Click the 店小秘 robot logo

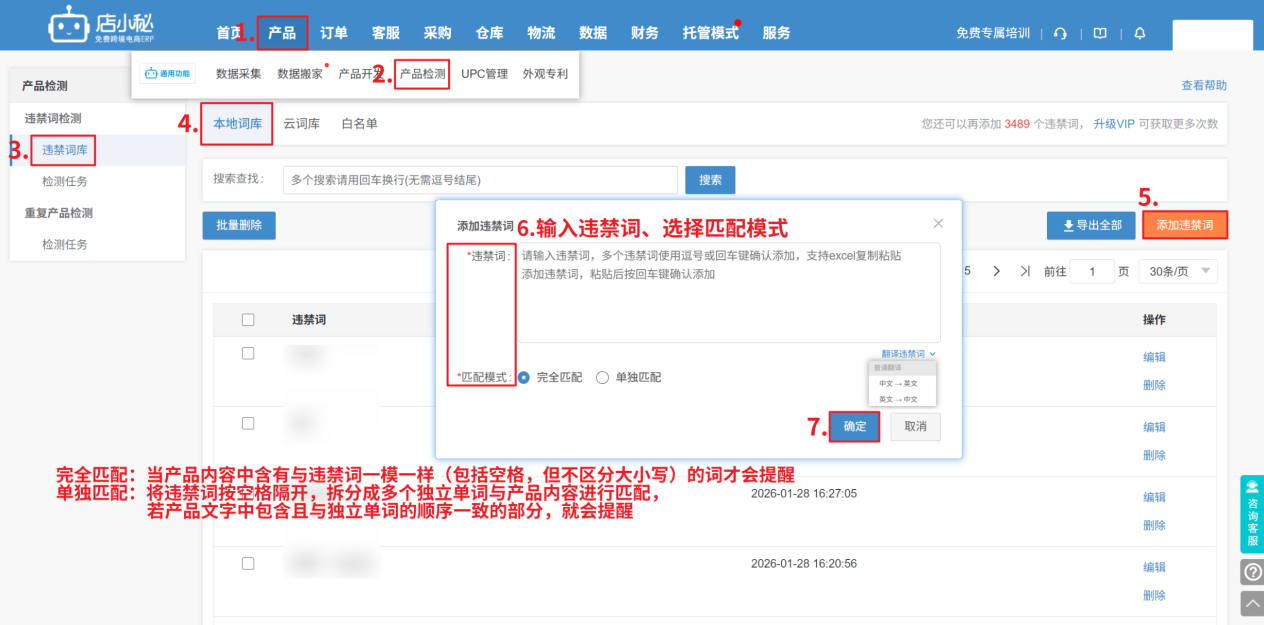click(67, 25)
